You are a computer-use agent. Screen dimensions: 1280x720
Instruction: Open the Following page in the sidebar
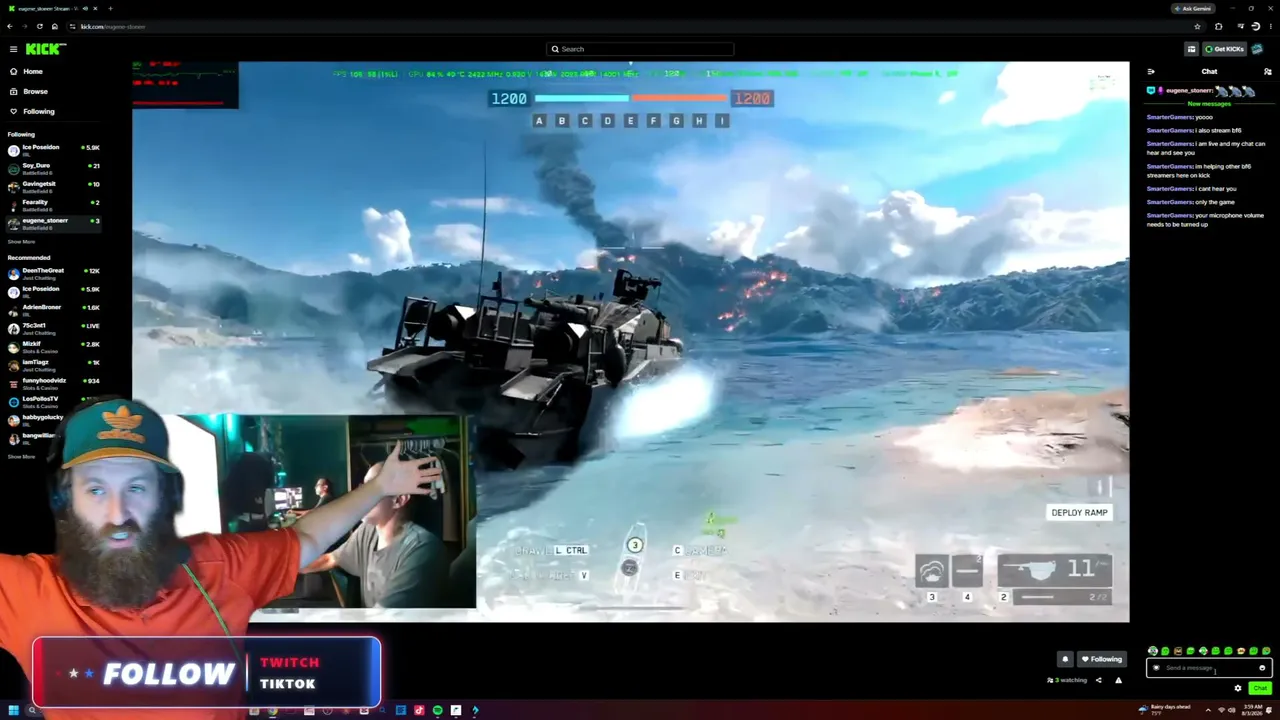click(39, 111)
